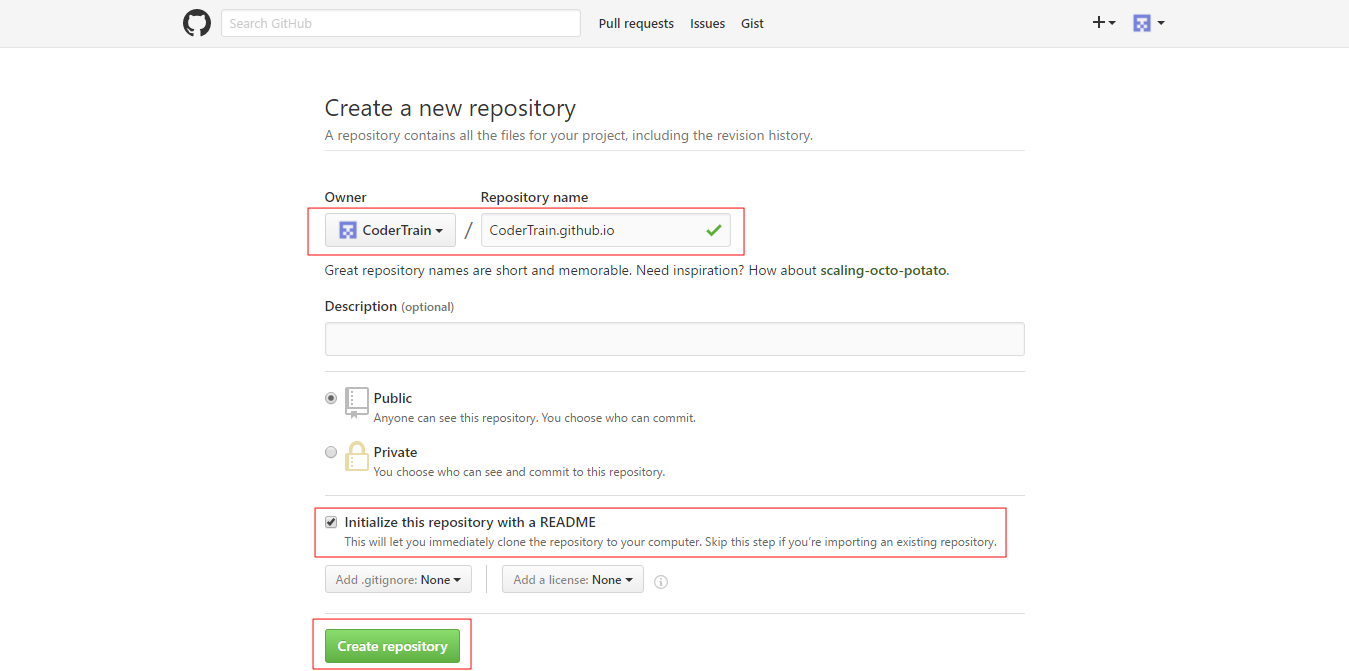Open the Issues page
Screen dimensions: 1349x671
(707, 23)
